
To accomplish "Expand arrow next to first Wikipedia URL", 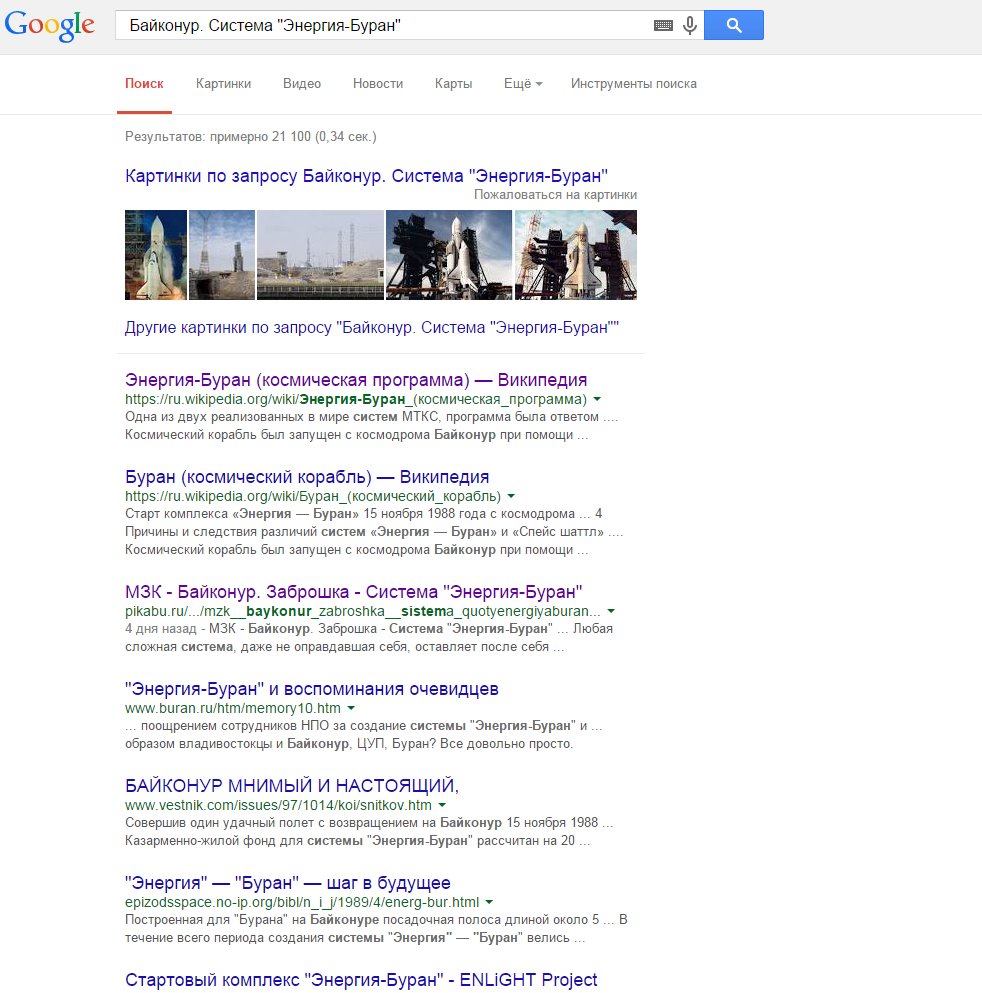I will [x=597, y=399].
